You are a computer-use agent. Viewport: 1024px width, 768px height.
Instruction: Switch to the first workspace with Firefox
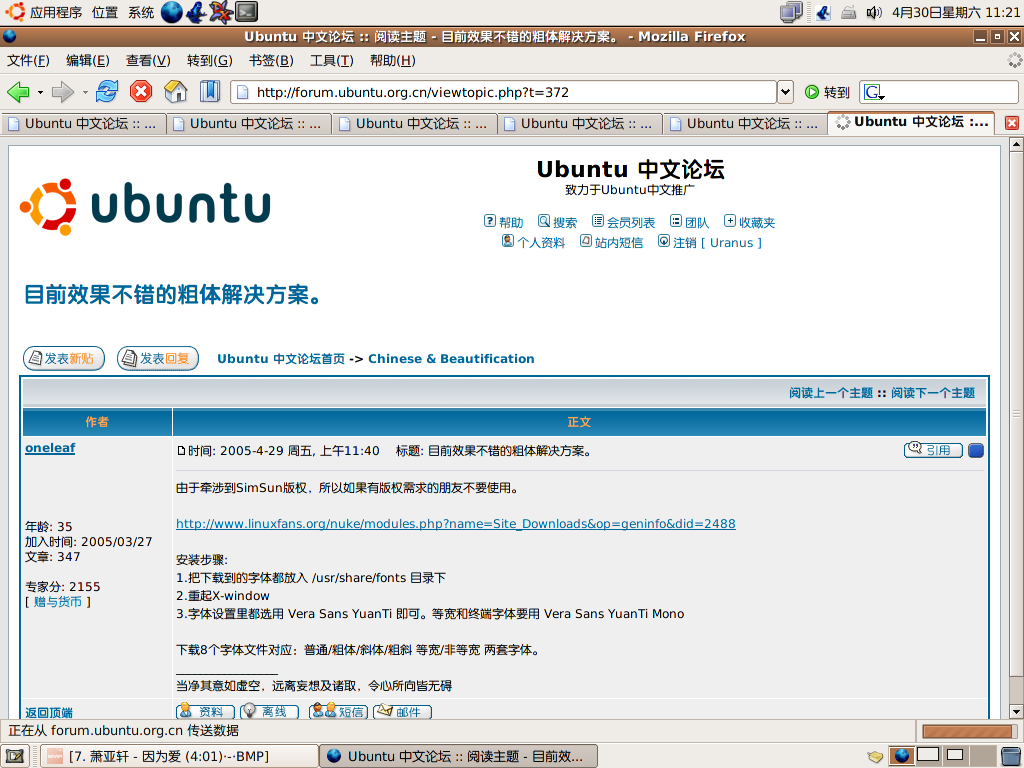tap(902, 756)
